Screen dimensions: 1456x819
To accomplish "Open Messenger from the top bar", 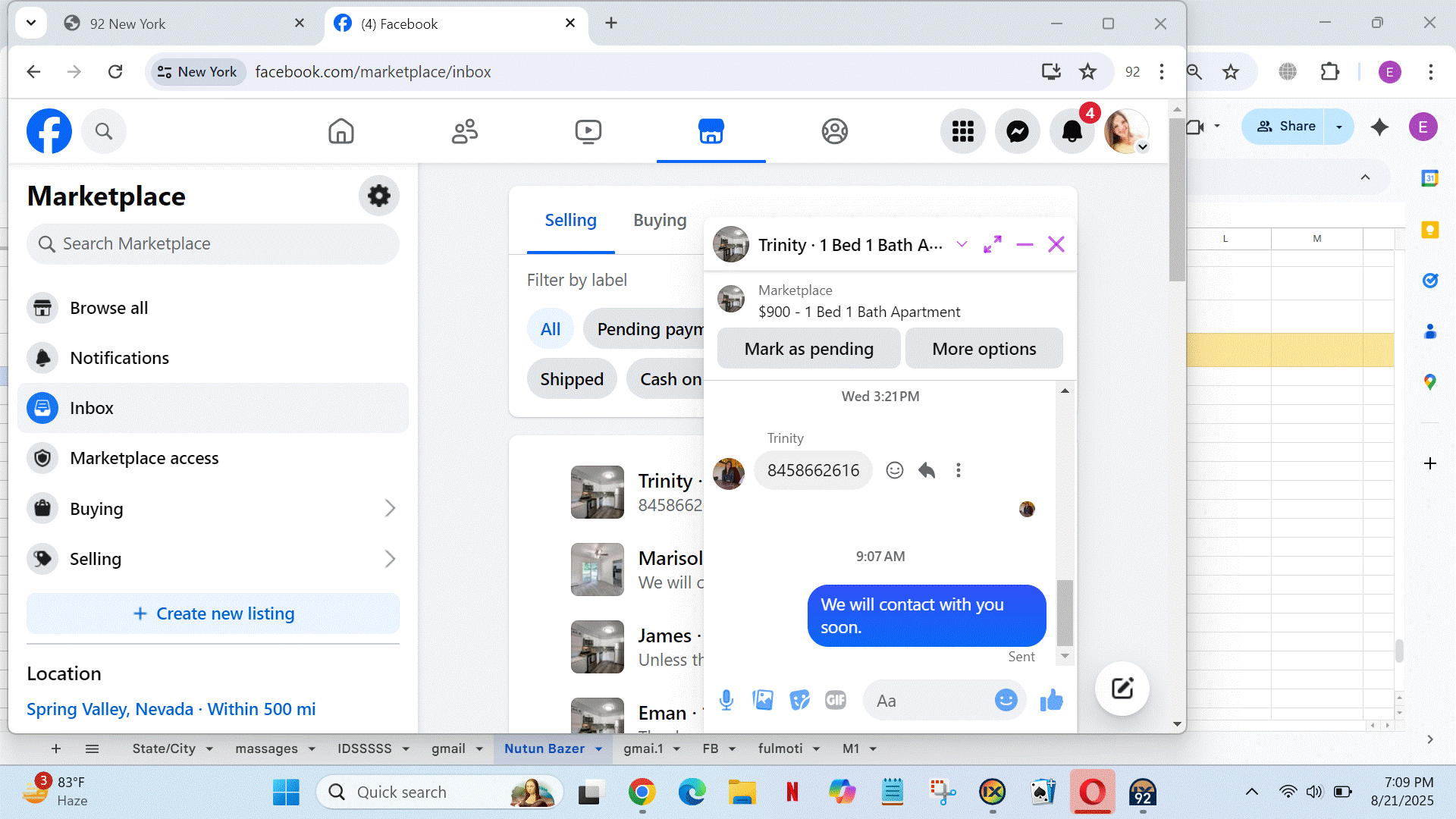I will 1017,131.
